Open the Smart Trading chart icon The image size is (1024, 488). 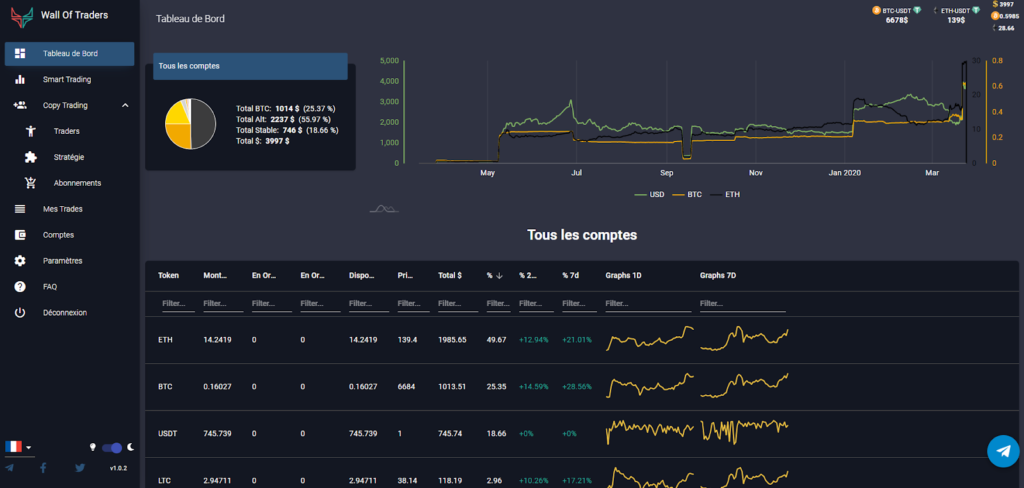coord(20,79)
